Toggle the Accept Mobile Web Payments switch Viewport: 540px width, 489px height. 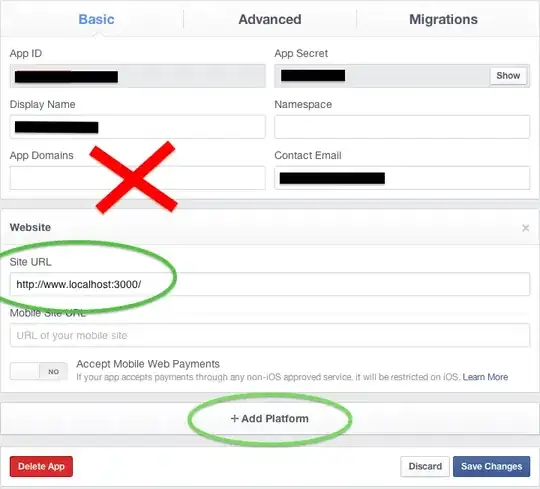click(39, 372)
